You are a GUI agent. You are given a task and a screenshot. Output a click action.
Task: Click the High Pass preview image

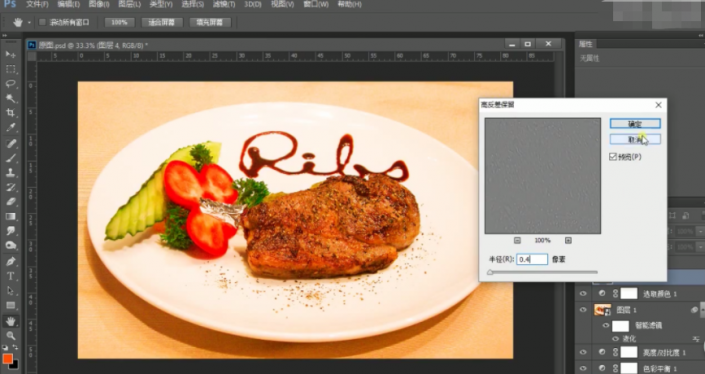[543, 176]
